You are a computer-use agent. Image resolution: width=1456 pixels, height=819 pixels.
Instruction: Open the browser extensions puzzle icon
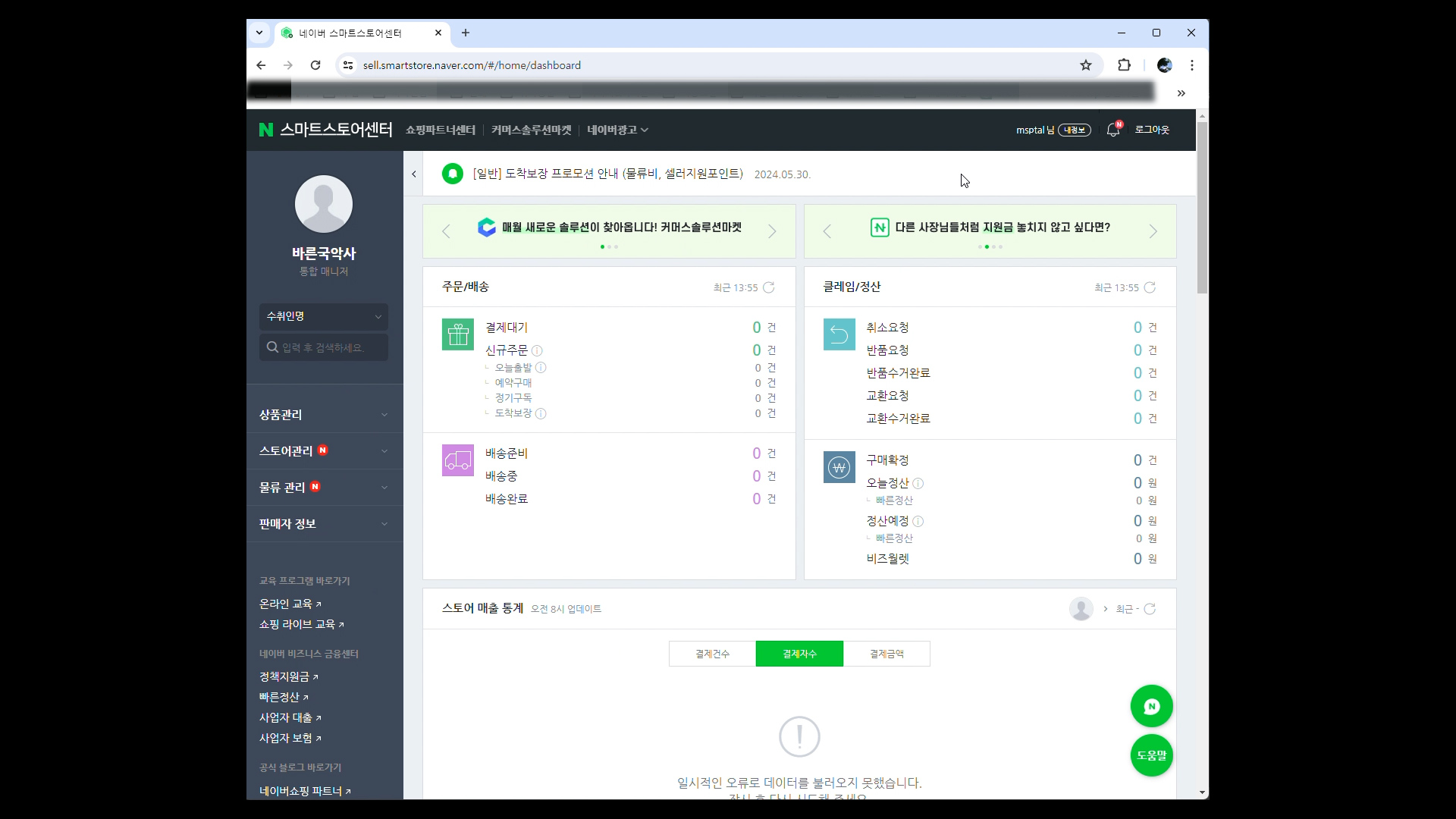point(1124,65)
